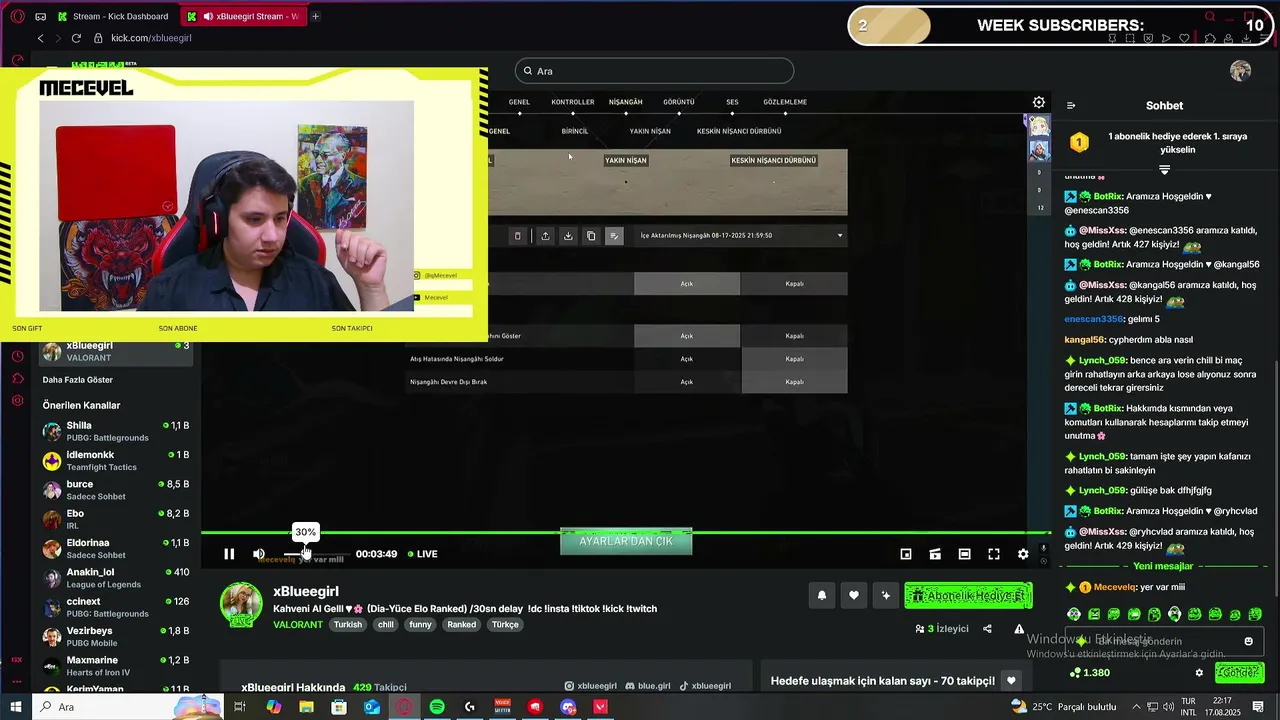This screenshot has height=720, width=1280.
Task: Set Atış Hatasında Nişangâhı Soldur to Açık
Action: tap(687, 359)
